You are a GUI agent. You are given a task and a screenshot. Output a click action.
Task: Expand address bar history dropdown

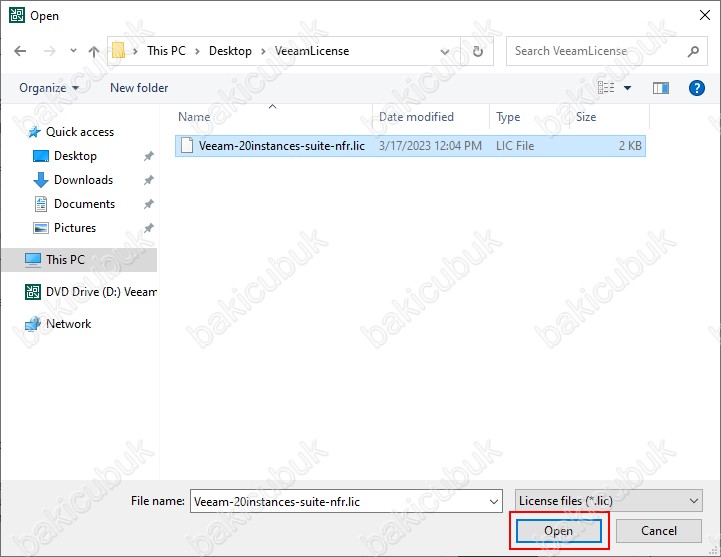click(x=445, y=52)
